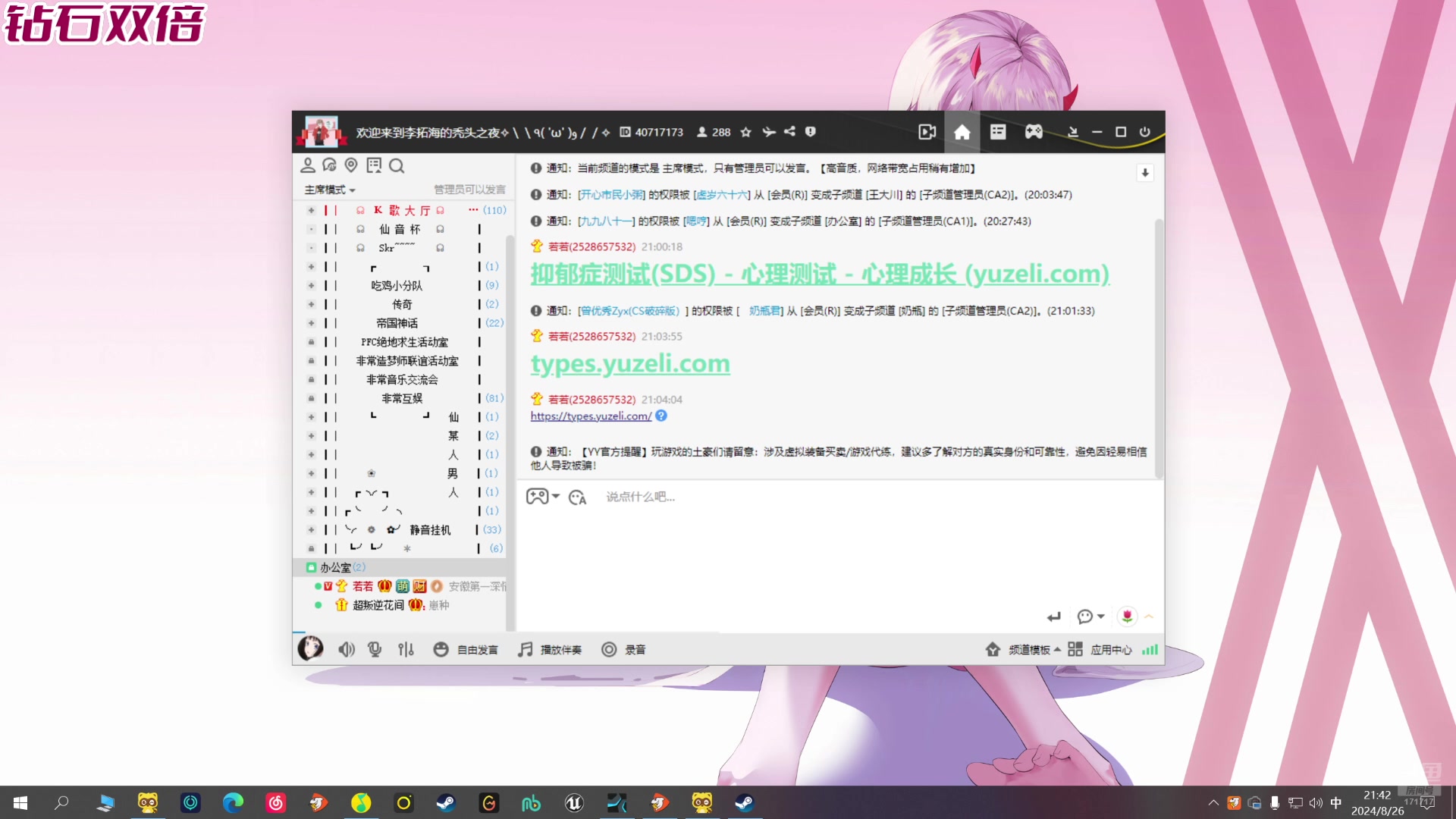The image size is (1456, 819).
Task: Toggle 自由发言 free speech mode
Action: (x=466, y=649)
